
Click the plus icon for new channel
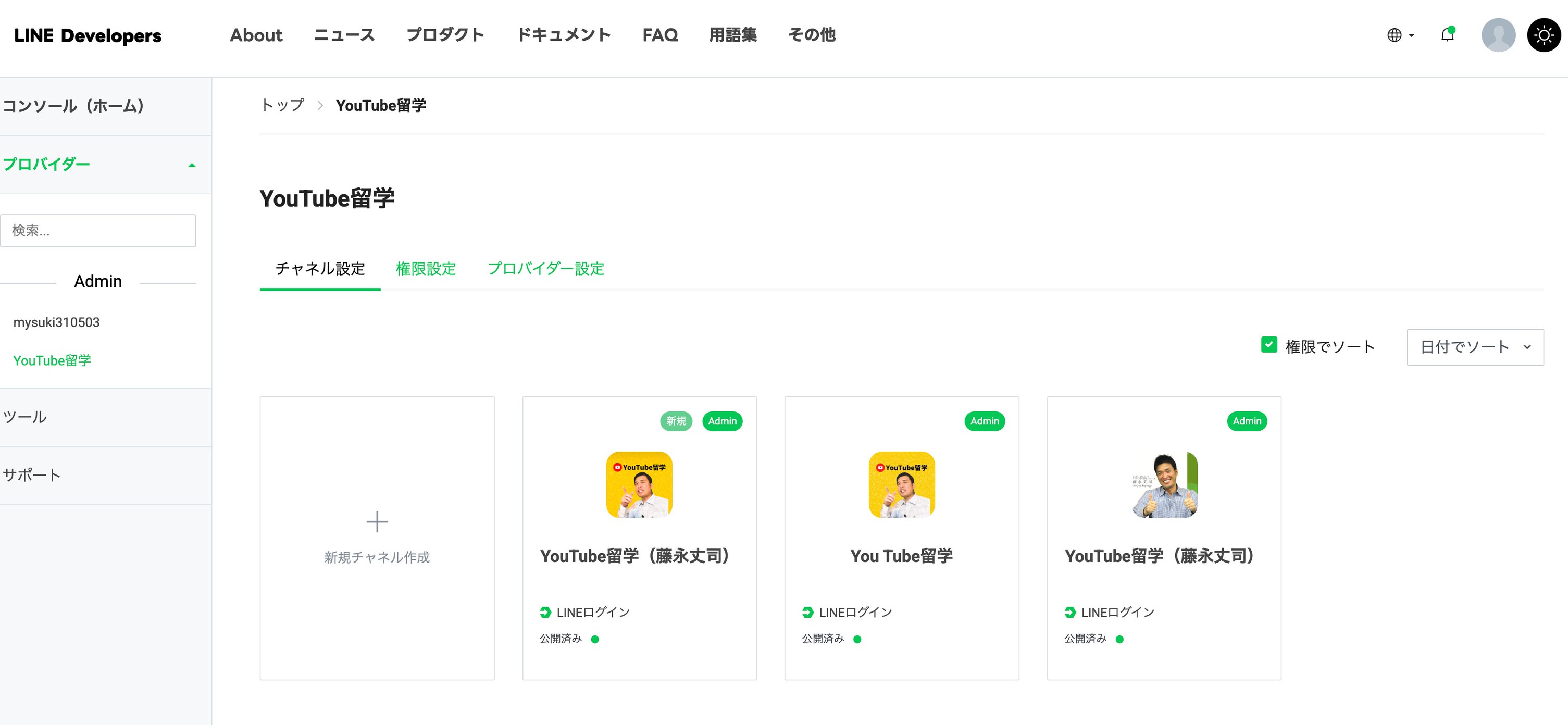click(377, 522)
